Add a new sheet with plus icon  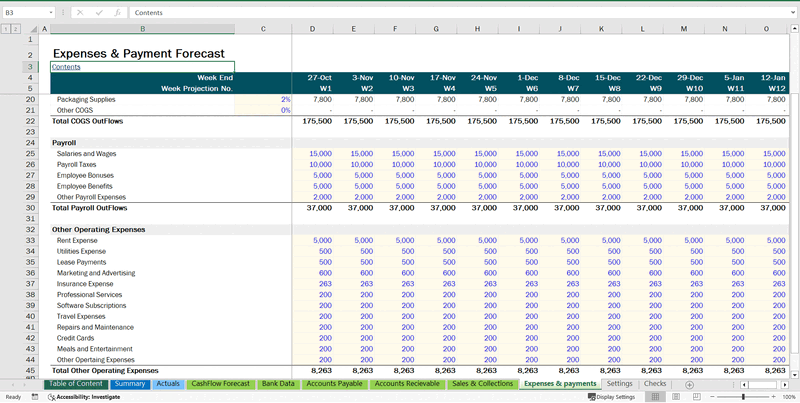689,384
